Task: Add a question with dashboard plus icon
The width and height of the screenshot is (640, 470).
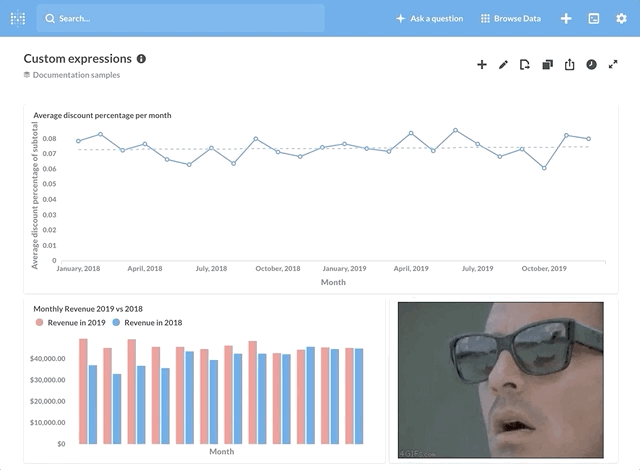Action: click(481, 65)
